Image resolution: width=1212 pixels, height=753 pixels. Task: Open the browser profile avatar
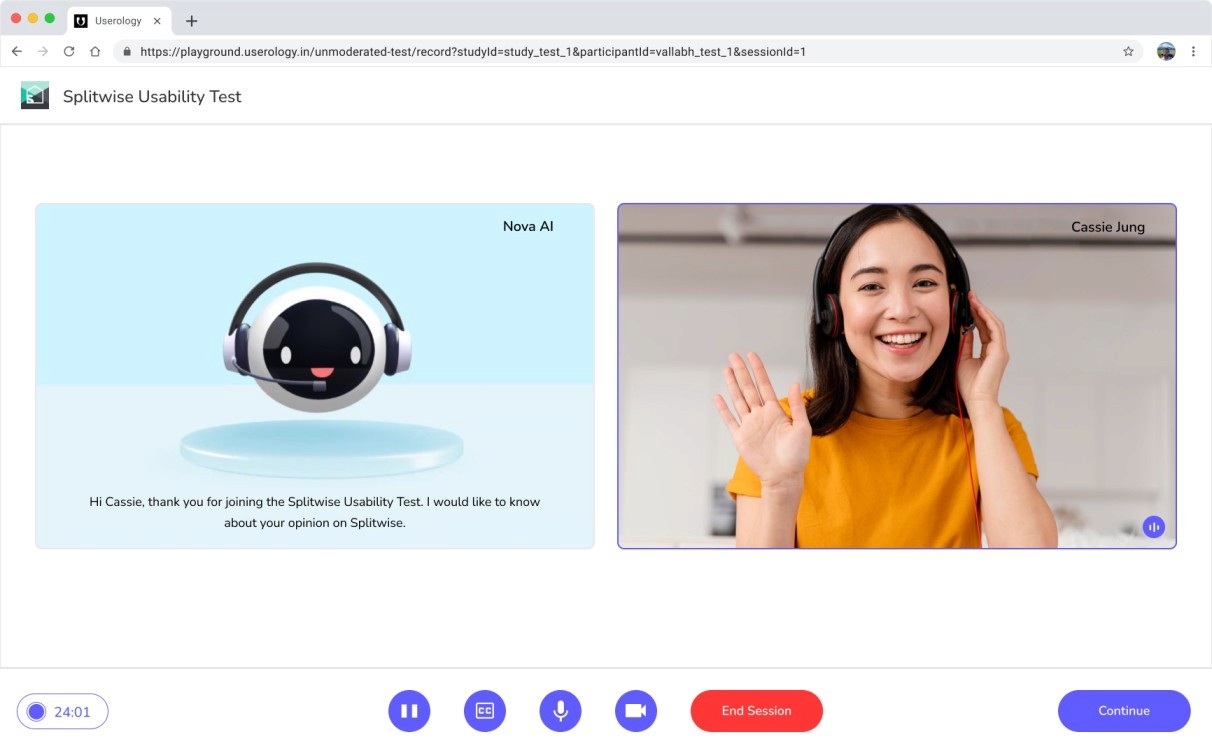(x=1166, y=51)
